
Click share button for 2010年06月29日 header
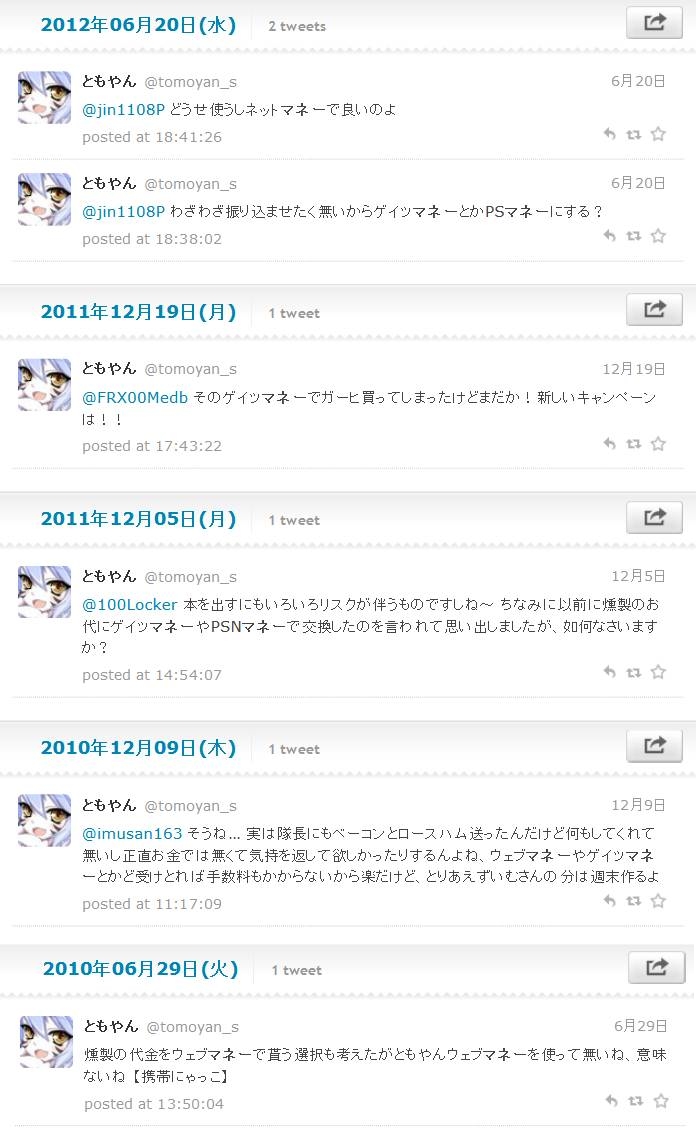[x=656, y=967]
